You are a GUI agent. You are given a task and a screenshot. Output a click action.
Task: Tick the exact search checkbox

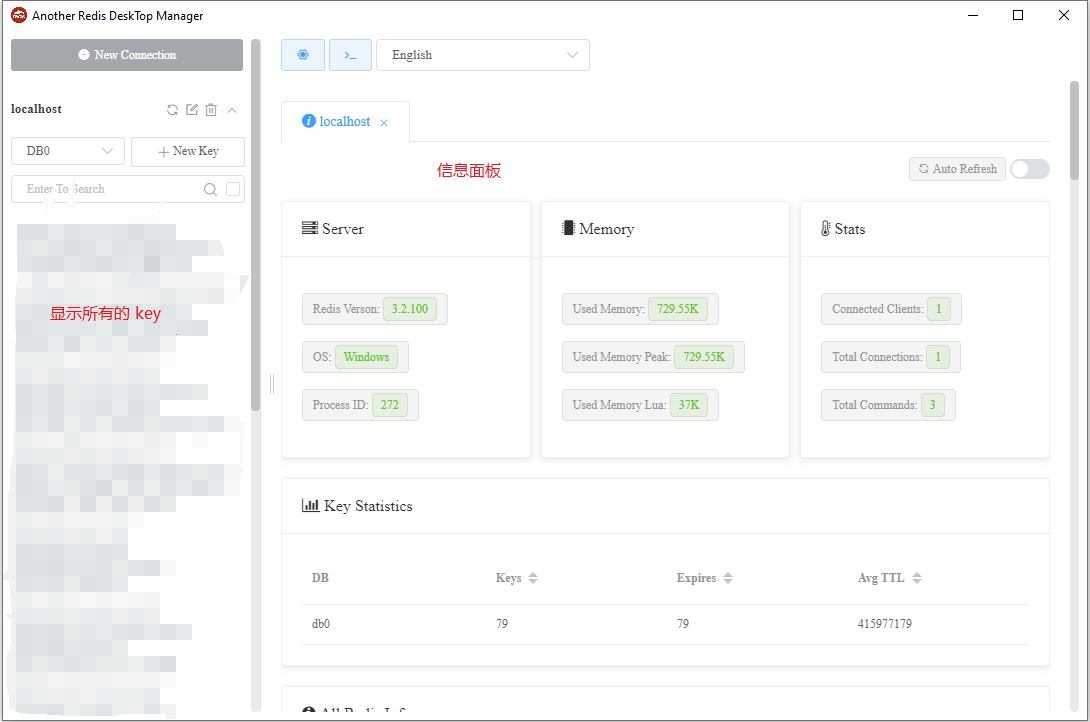click(233, 189)
